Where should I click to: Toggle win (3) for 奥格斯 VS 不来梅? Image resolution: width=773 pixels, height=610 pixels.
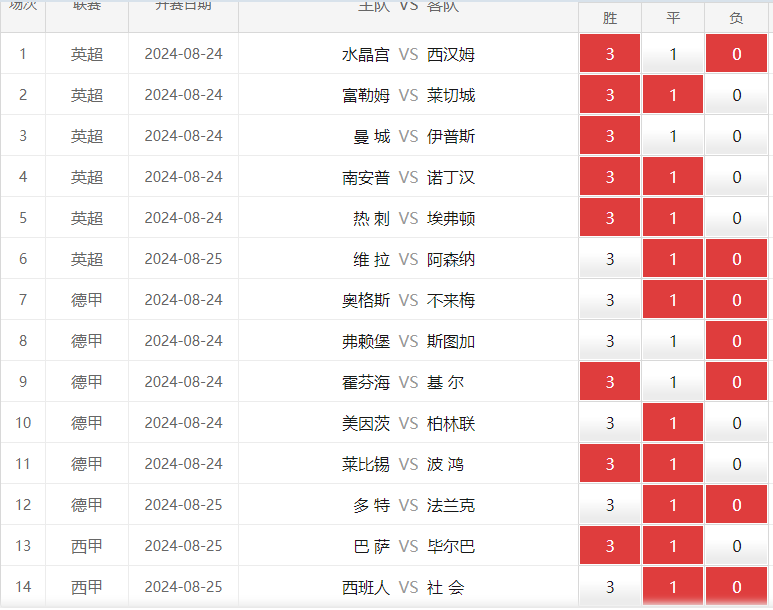coord(610,299)
